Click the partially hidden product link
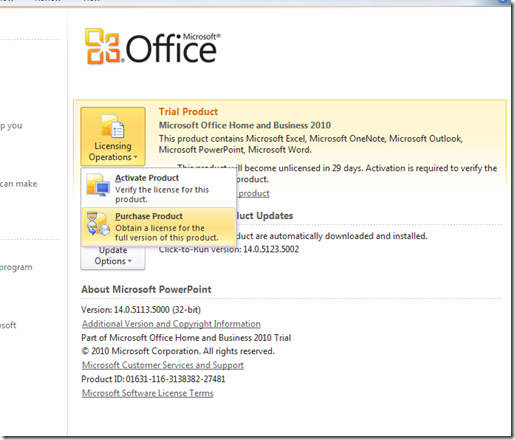 [x=254, y=193]
